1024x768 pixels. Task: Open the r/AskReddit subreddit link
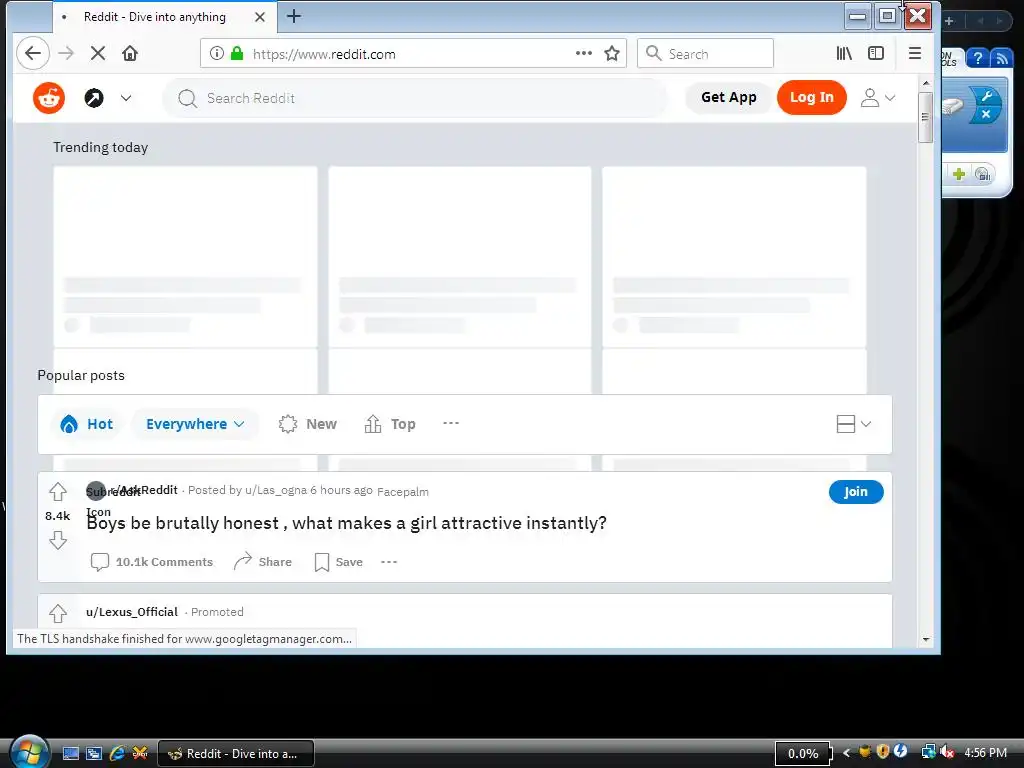pos(144,490)
